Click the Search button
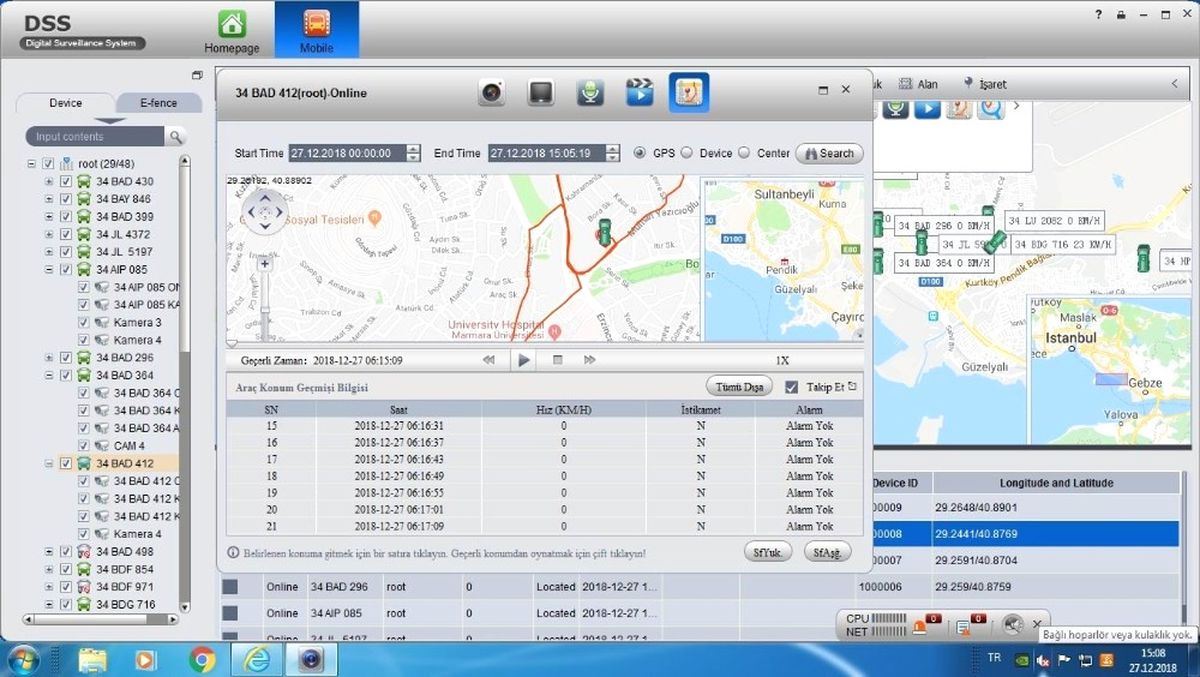The image size is (1200, 677). [829, 153]
